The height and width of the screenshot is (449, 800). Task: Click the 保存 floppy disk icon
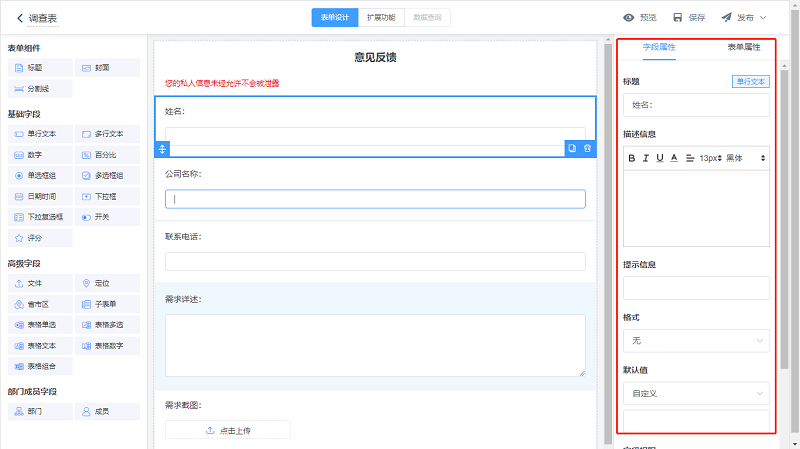click(678, 18)
